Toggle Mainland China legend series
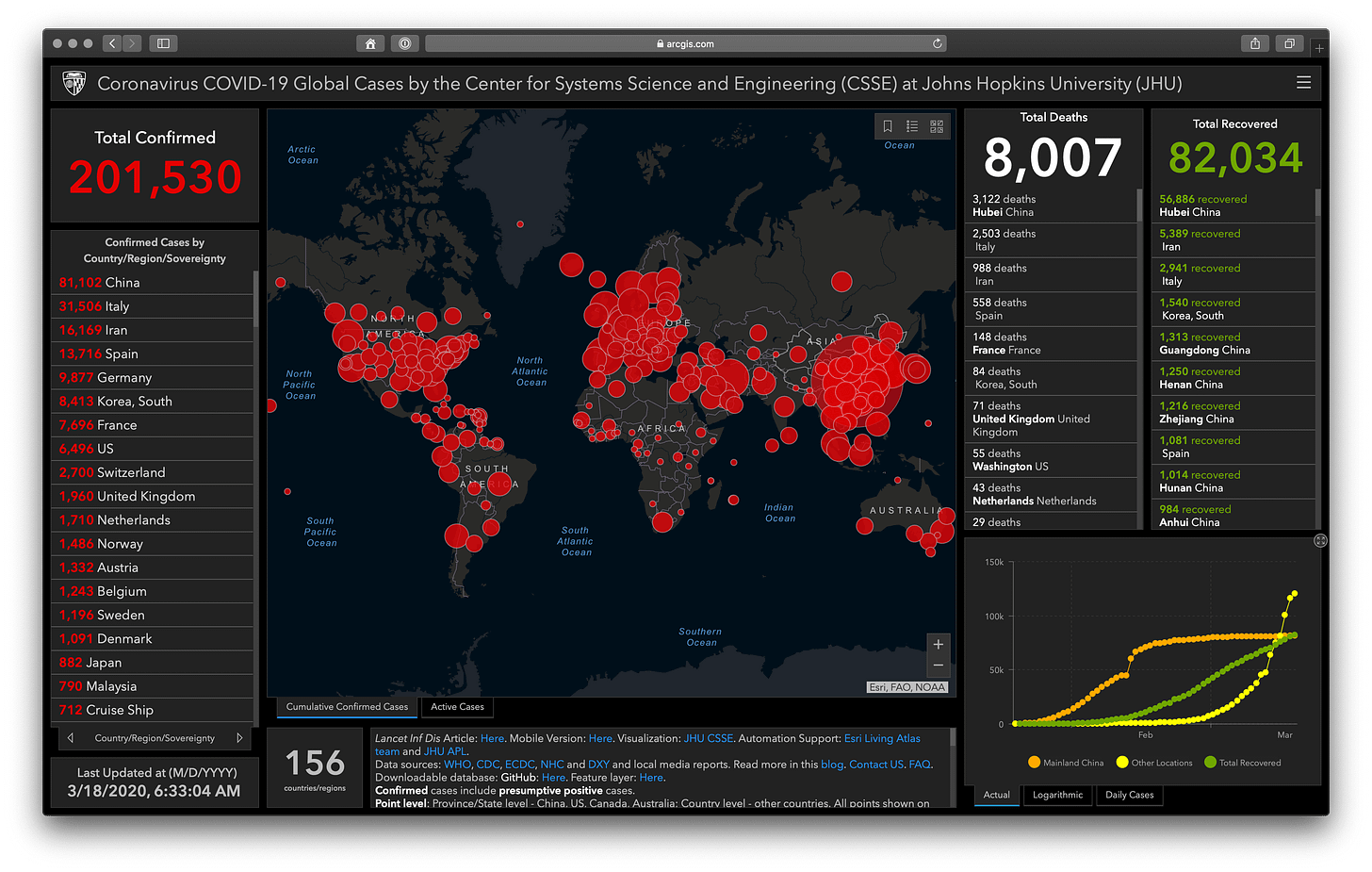This screenshot has width=1372, height=872. point(1066,763)
